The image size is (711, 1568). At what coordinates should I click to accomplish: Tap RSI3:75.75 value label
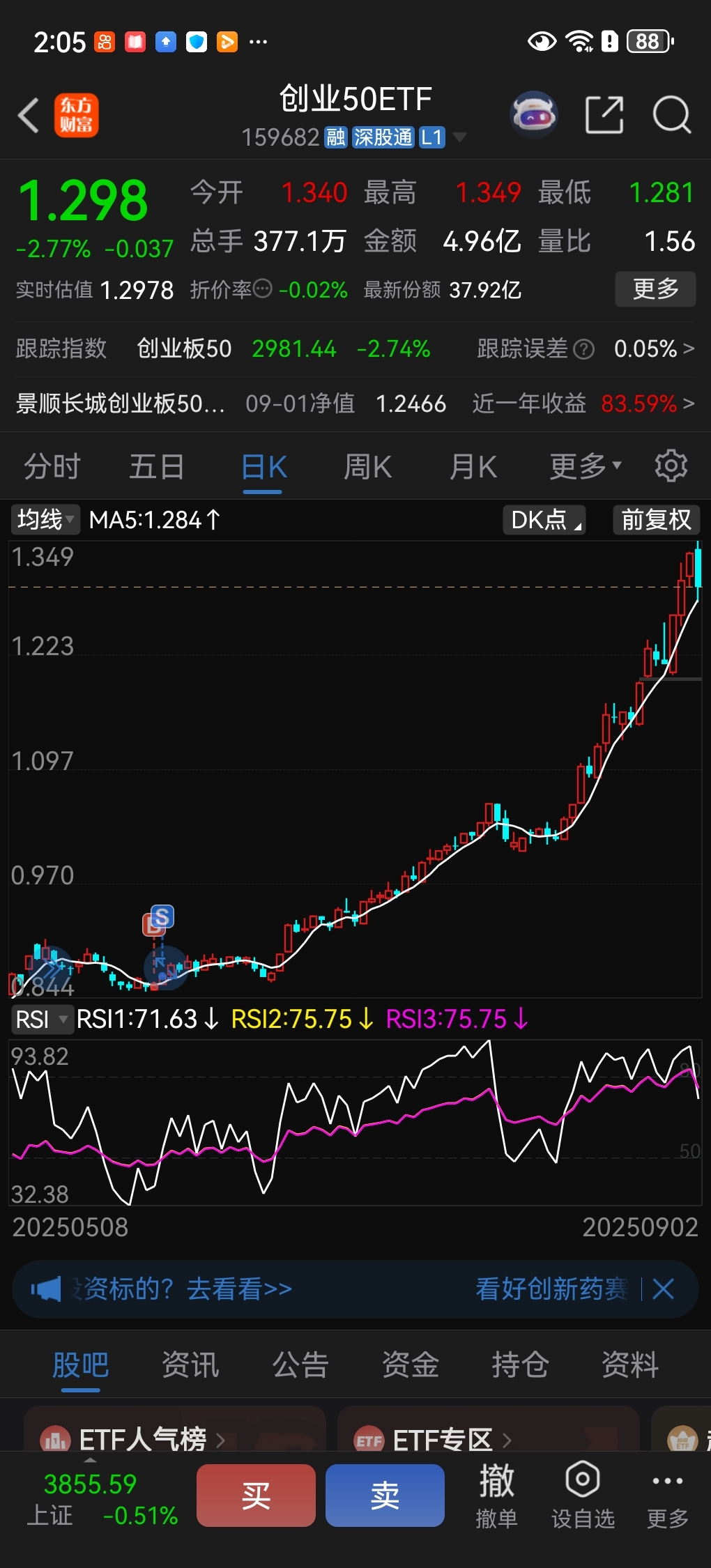(x=457, y=1020)
